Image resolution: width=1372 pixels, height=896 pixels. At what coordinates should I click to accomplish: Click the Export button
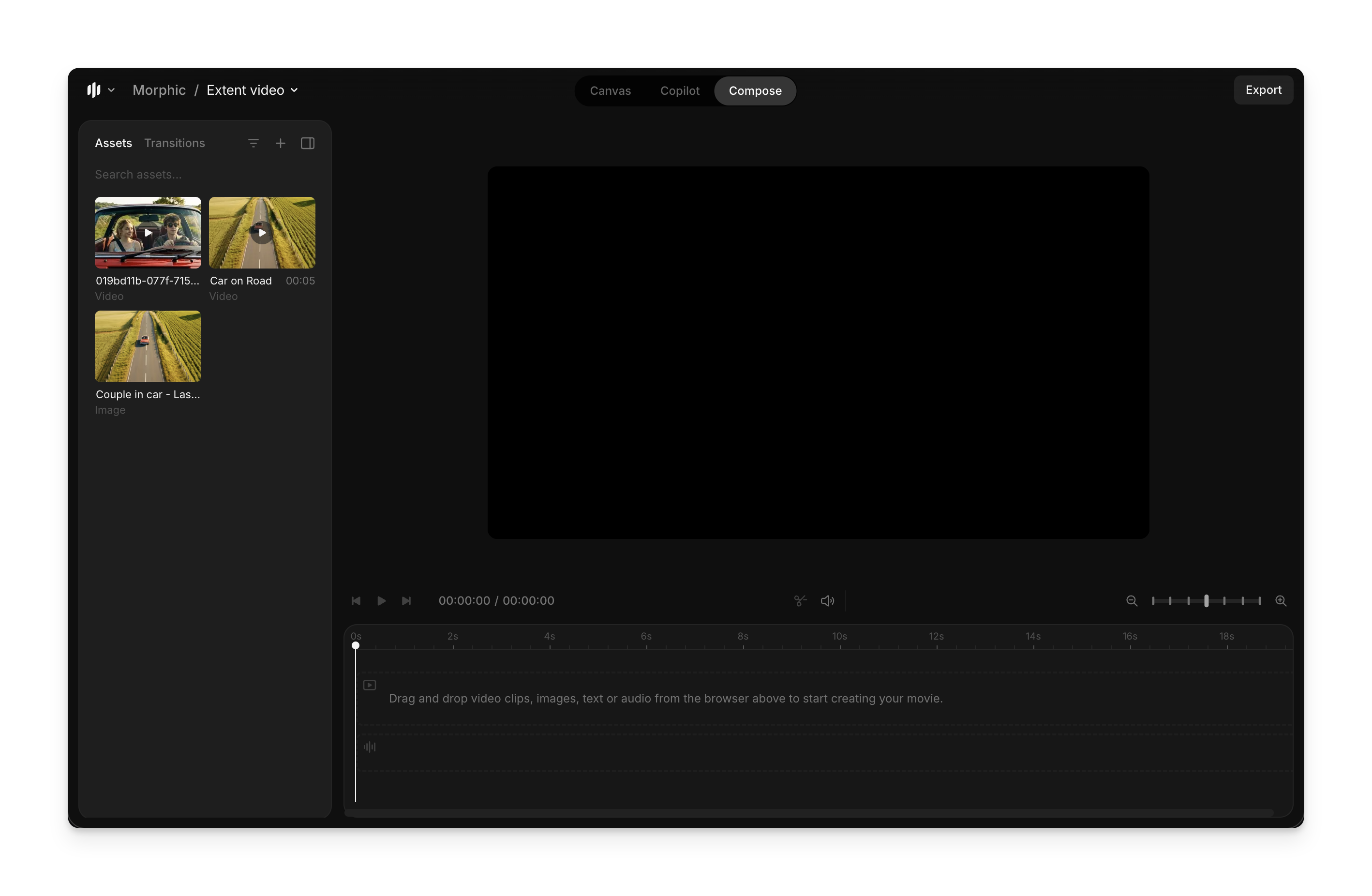pyautogui.click(x=1263, y=90)
